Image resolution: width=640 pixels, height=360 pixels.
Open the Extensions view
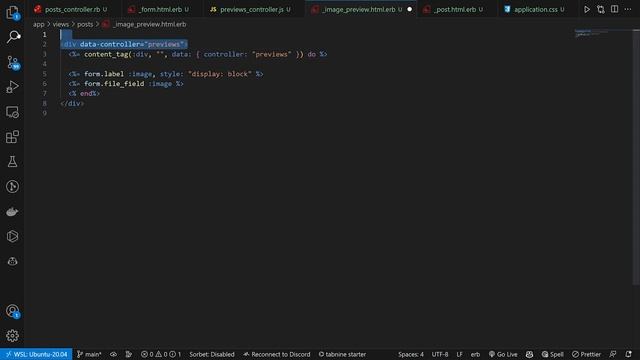tap(12, 137)
